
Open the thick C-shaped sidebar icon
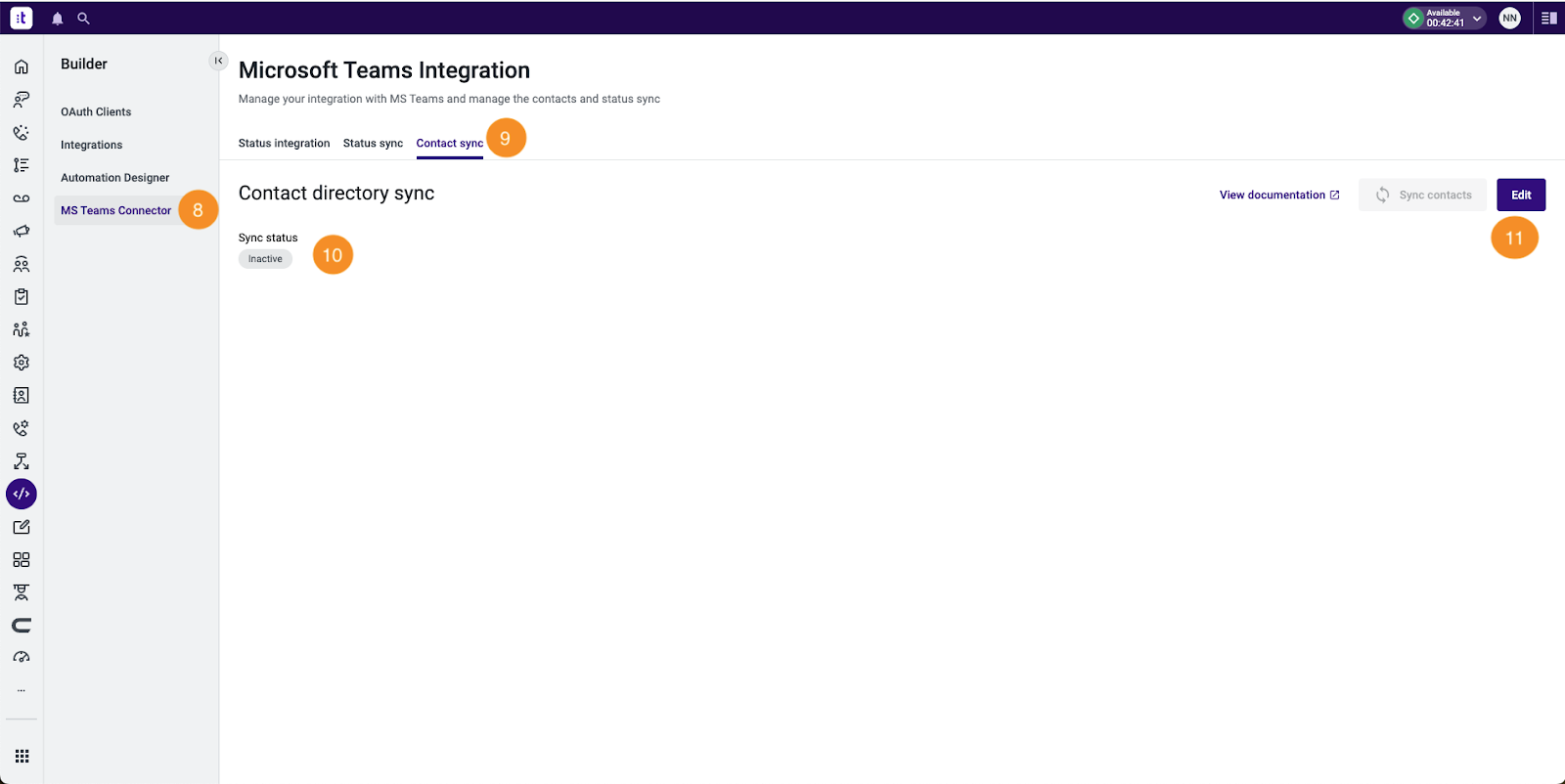pos(22,626)
